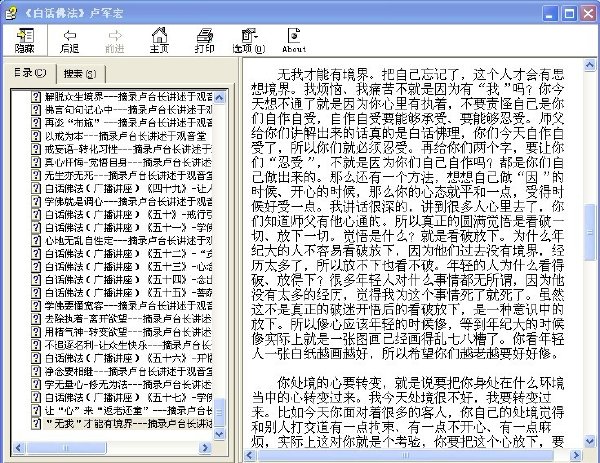Screen dimensions: 600x463
Task: Click the 前进 (Forward) arrow icon
Action: [114, 40]
